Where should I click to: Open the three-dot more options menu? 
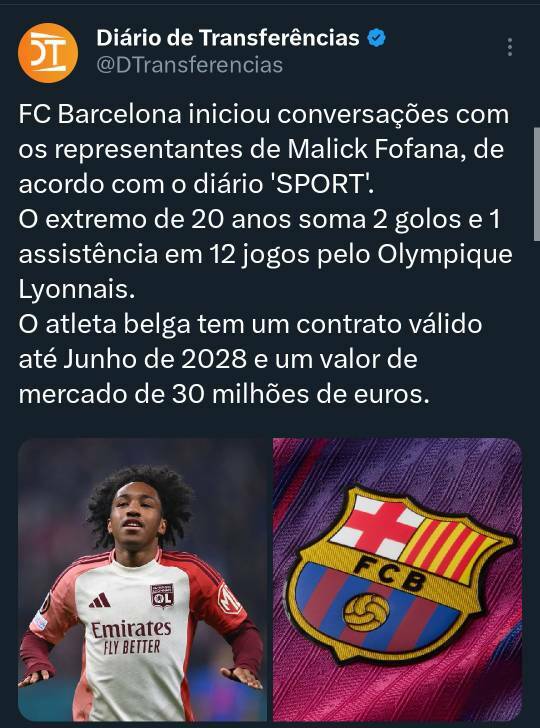click(510, 47)
